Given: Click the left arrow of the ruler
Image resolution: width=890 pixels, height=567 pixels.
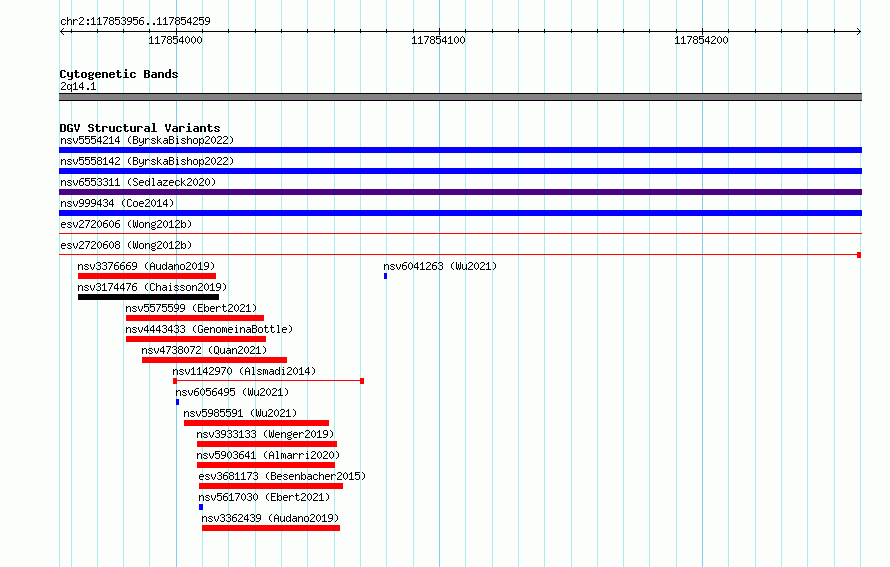Looking at the screenshot, I should click(62, 32).
